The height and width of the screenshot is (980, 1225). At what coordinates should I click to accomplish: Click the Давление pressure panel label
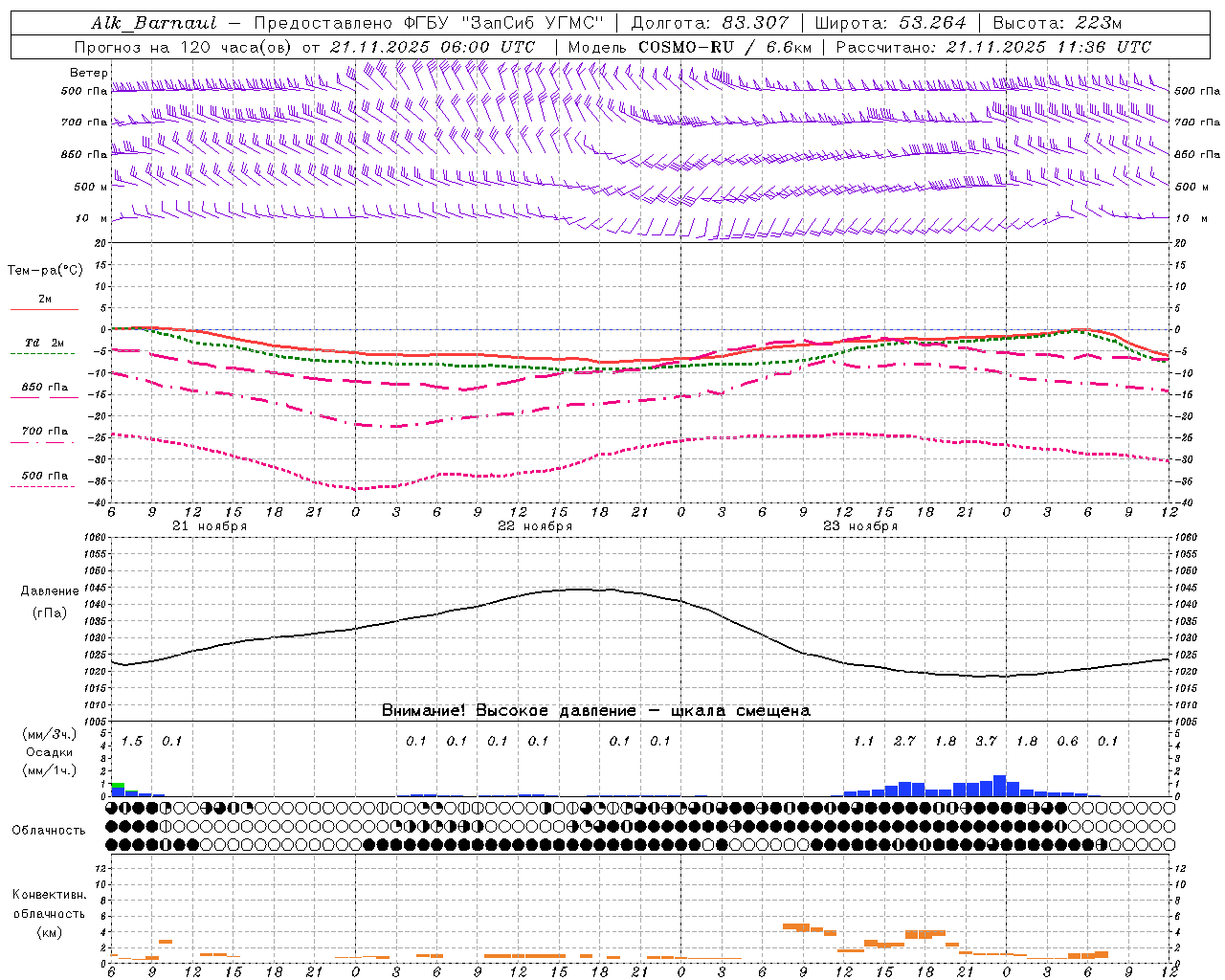tap(50, 591)
